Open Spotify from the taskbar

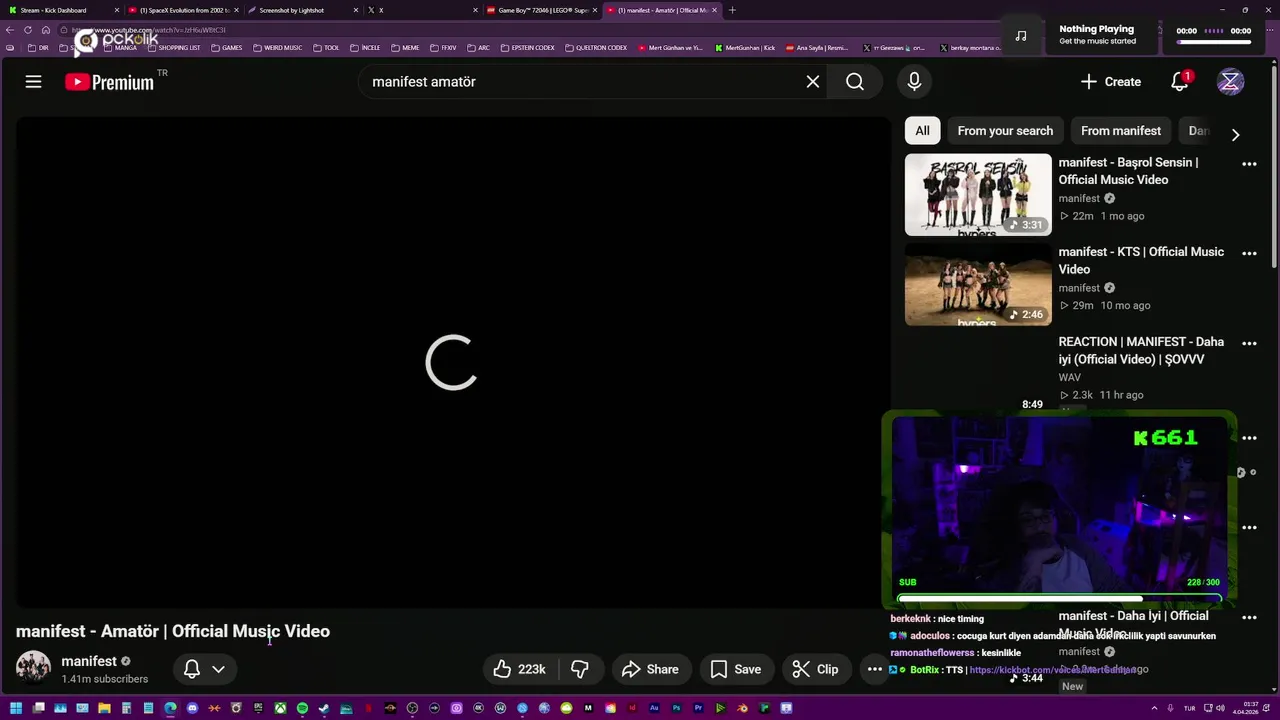[302, 708]
